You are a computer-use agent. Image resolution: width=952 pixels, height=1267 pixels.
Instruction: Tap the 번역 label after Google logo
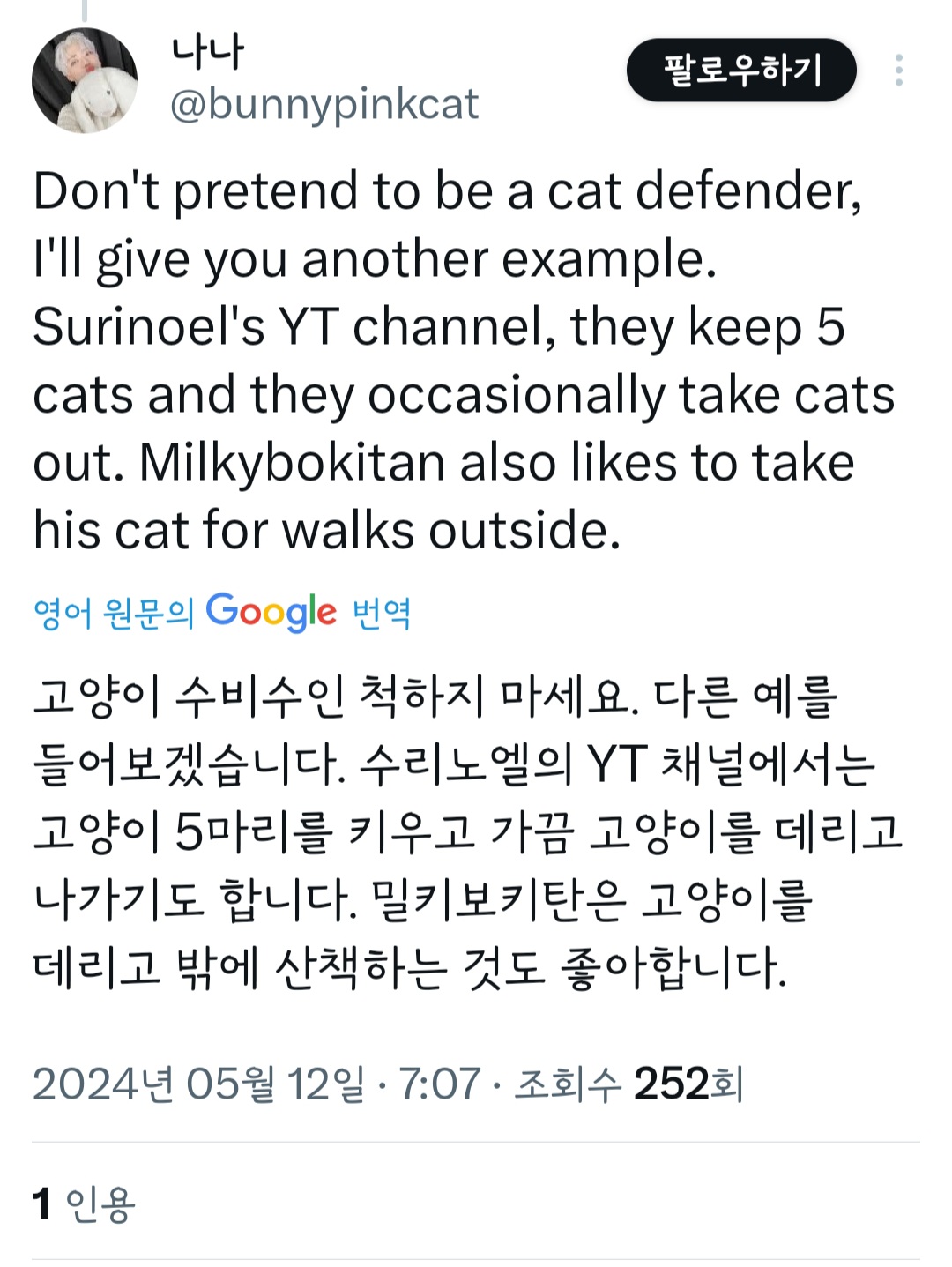pos(382,613)
